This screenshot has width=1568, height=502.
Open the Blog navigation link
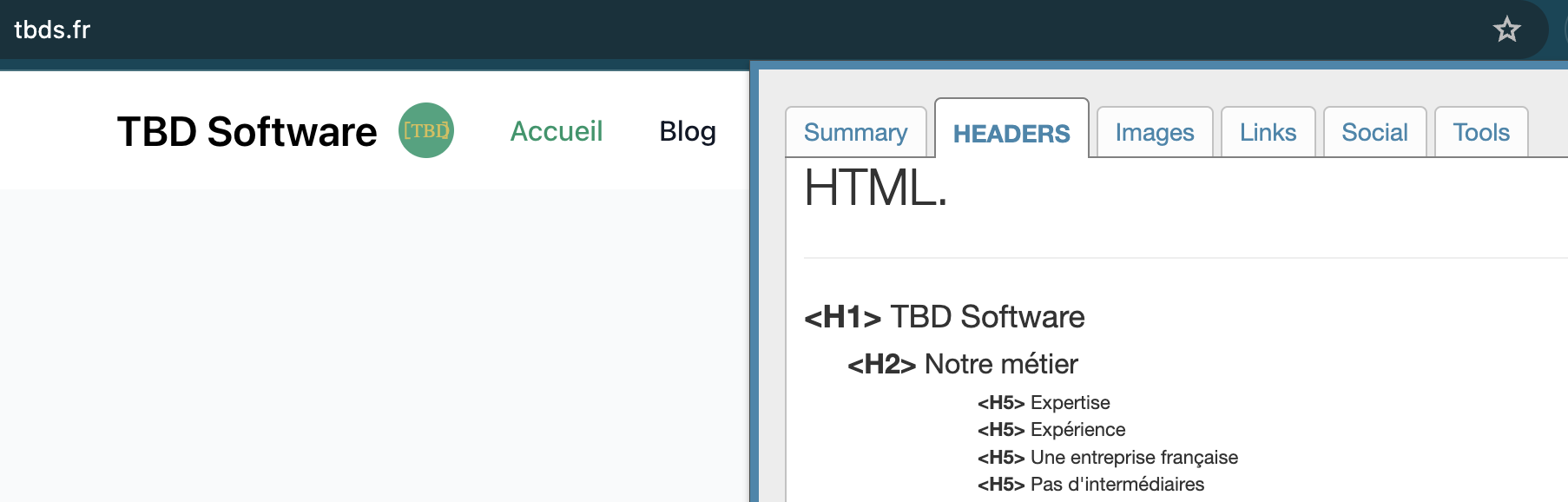[x=688, y=131]
